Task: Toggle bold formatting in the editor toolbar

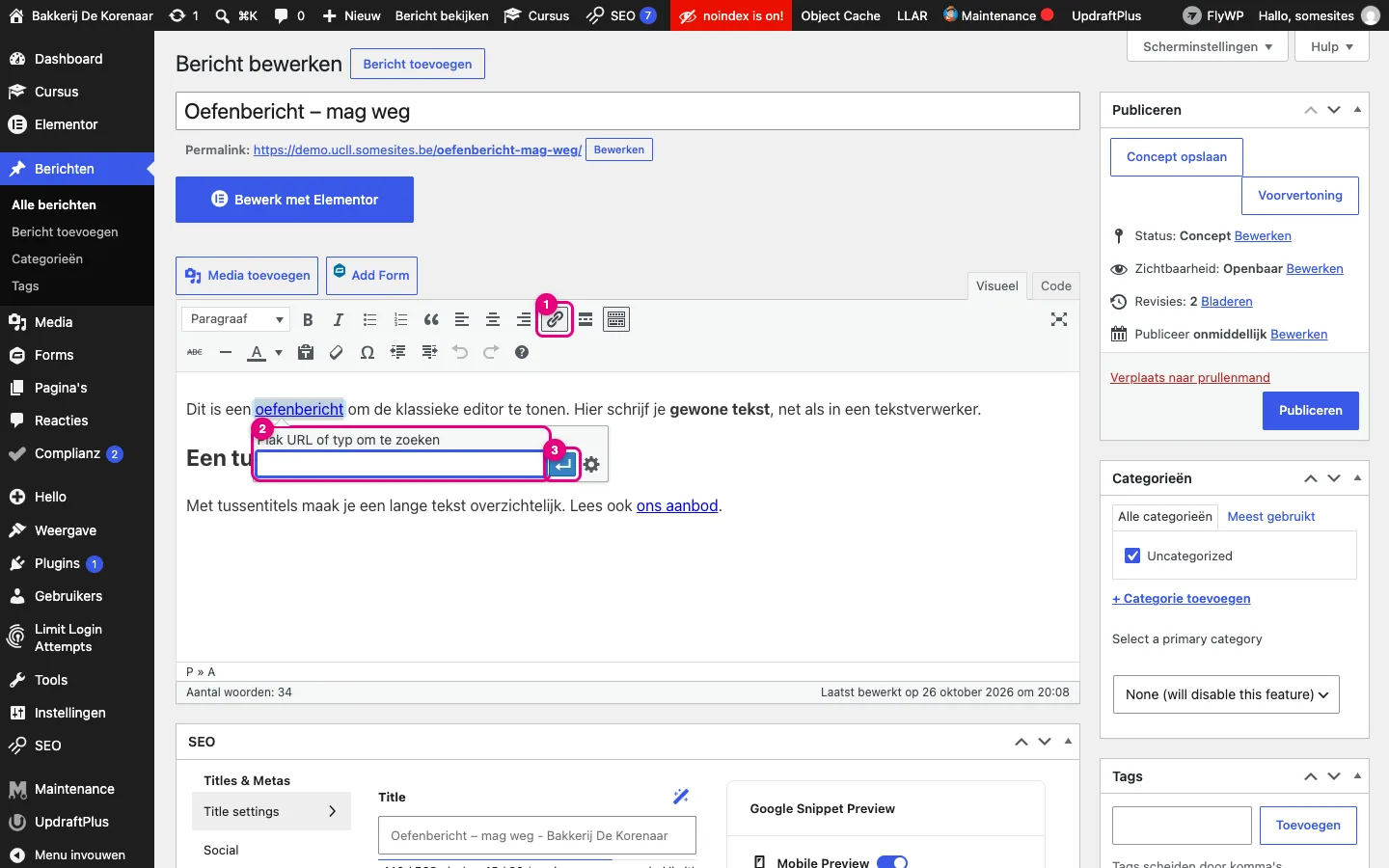Action: coord(308,320)
